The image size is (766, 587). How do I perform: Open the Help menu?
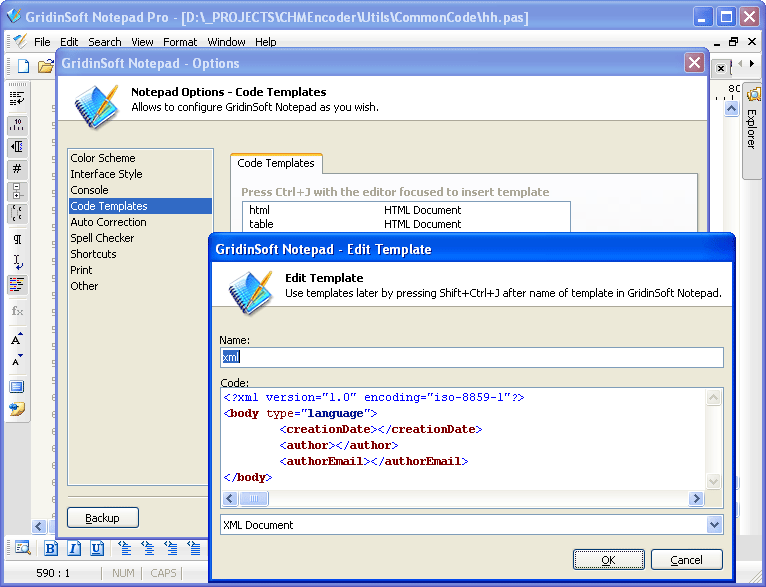(x=266, y=42)
